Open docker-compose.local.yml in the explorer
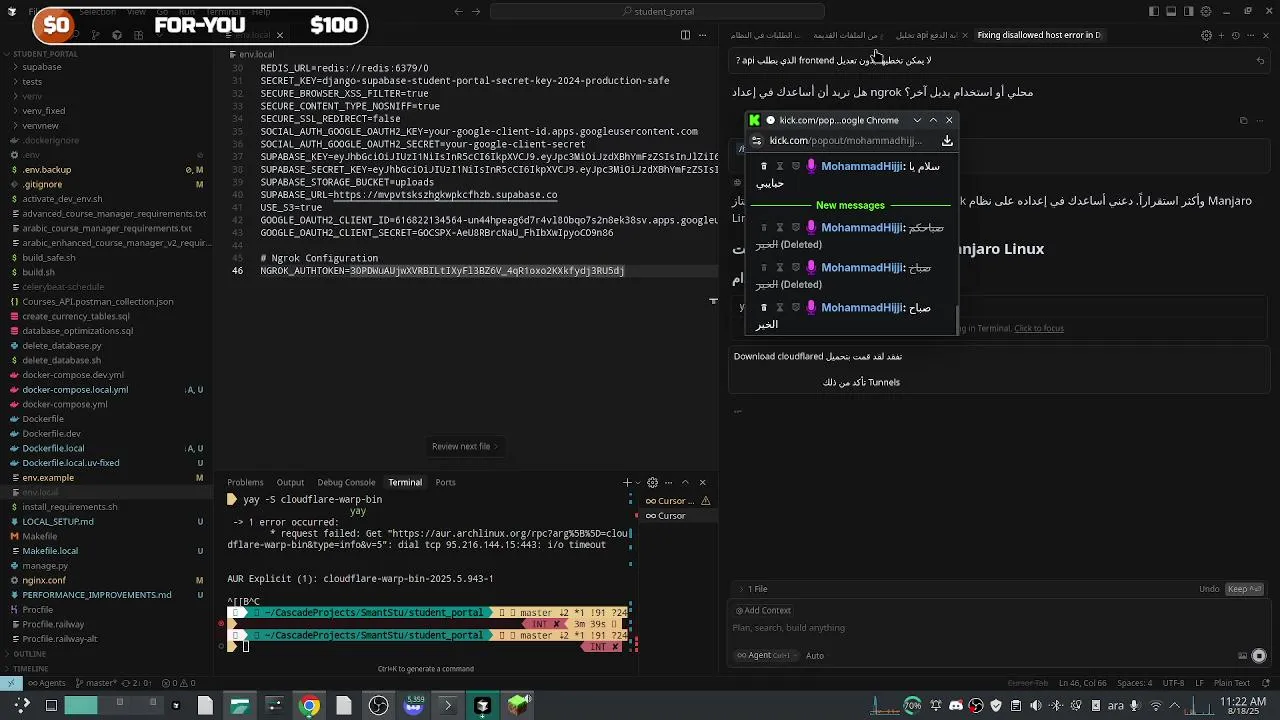The image size is (1280, 720). coord(75,389)
